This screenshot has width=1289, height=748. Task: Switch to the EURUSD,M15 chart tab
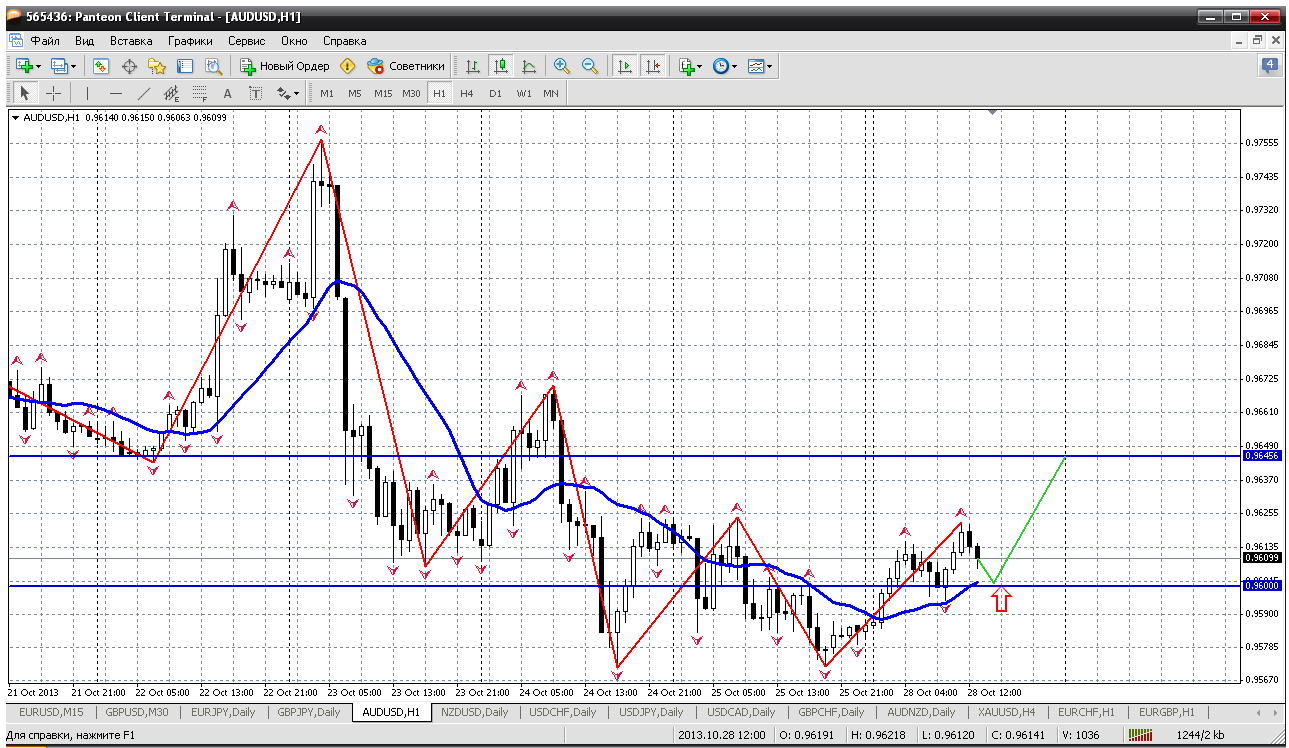point(49,712)
